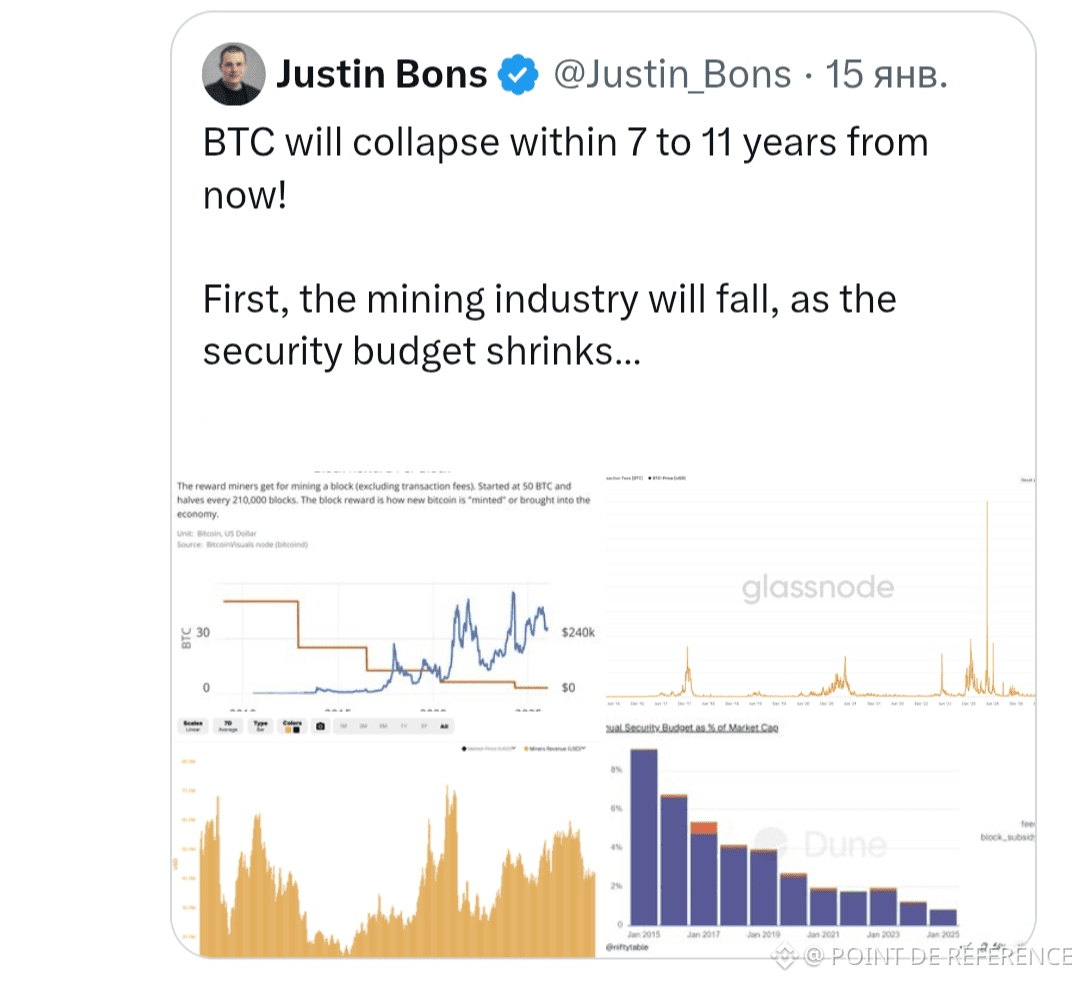The height and width of the screenshot is (981, 1080).
Task: Open the 7D Average selector
Action: click(228, 726)
